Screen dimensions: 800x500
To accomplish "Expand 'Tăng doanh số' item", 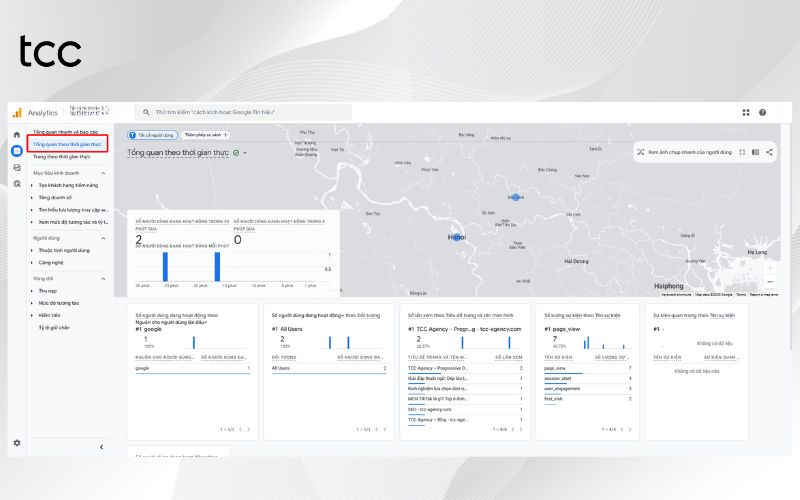I will [32, 197].
